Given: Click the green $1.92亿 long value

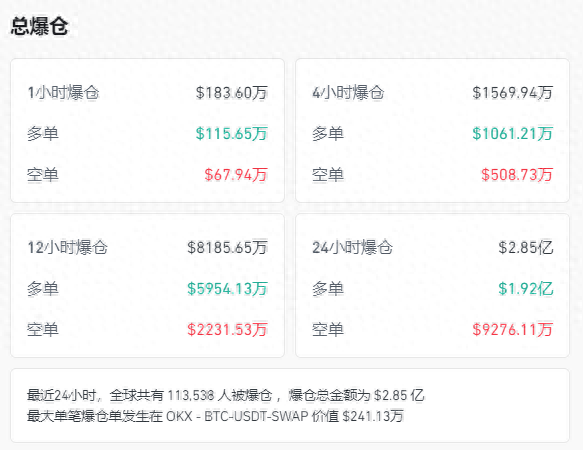Looking at the screenshot, I should [526, 288].
